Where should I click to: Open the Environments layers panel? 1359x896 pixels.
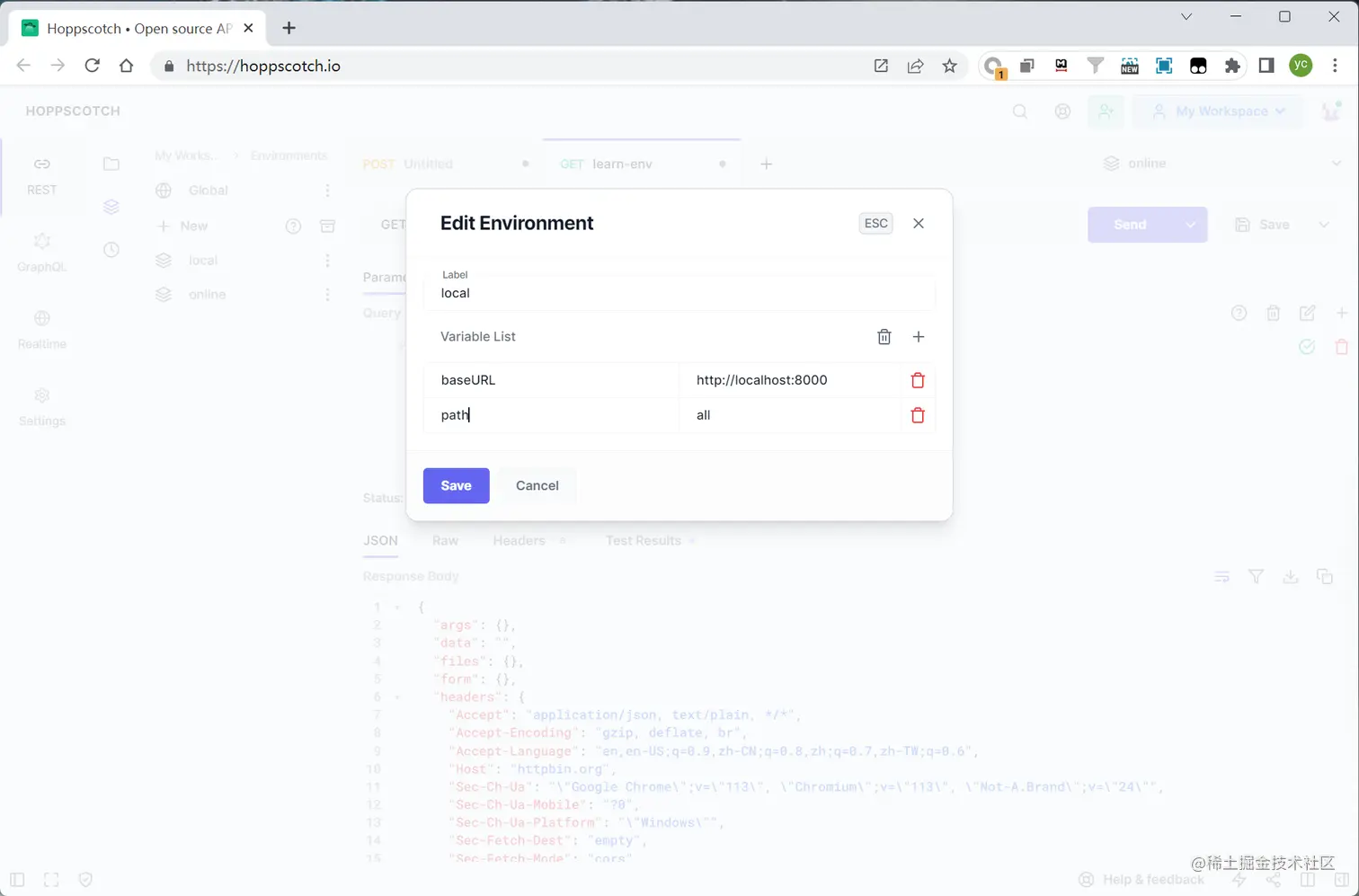point(111,207)
